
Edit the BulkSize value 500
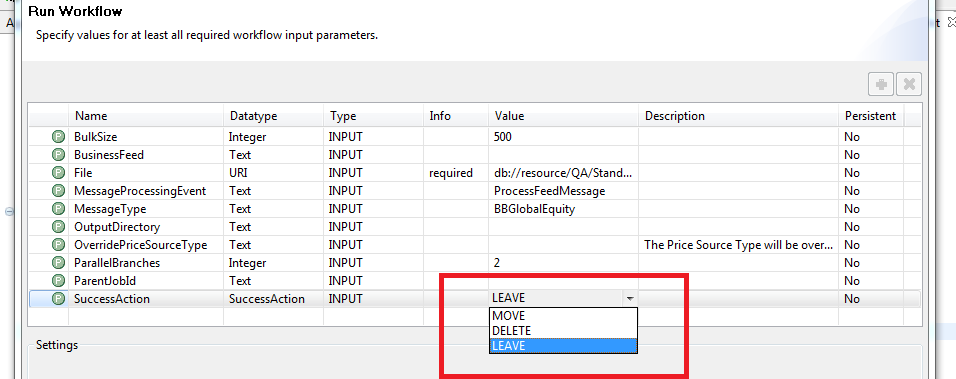click(563, 137)
